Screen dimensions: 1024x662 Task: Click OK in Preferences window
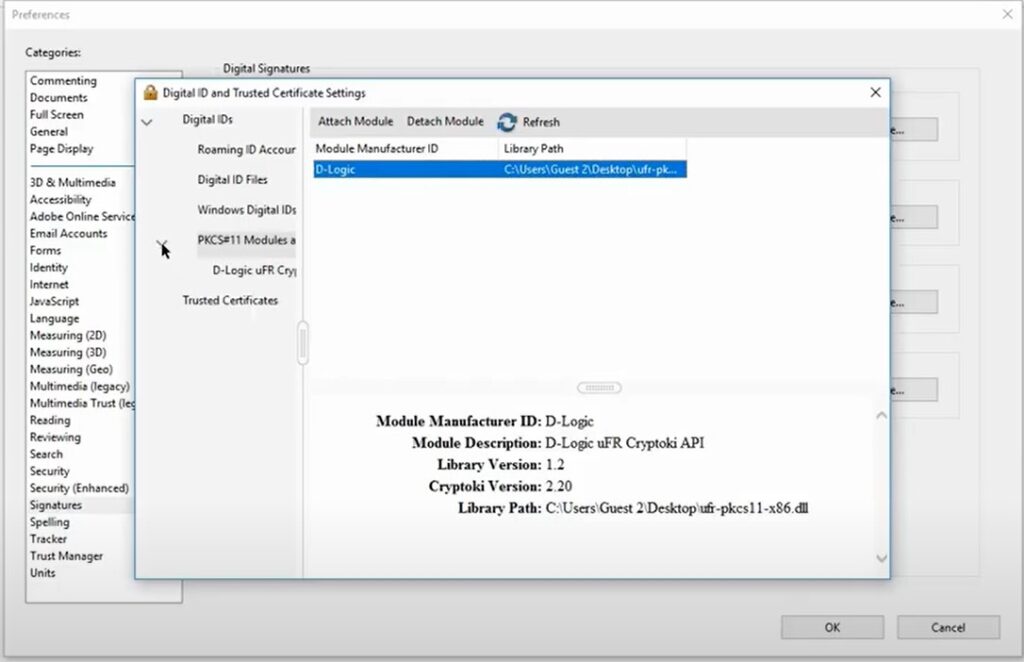point(832,627)
